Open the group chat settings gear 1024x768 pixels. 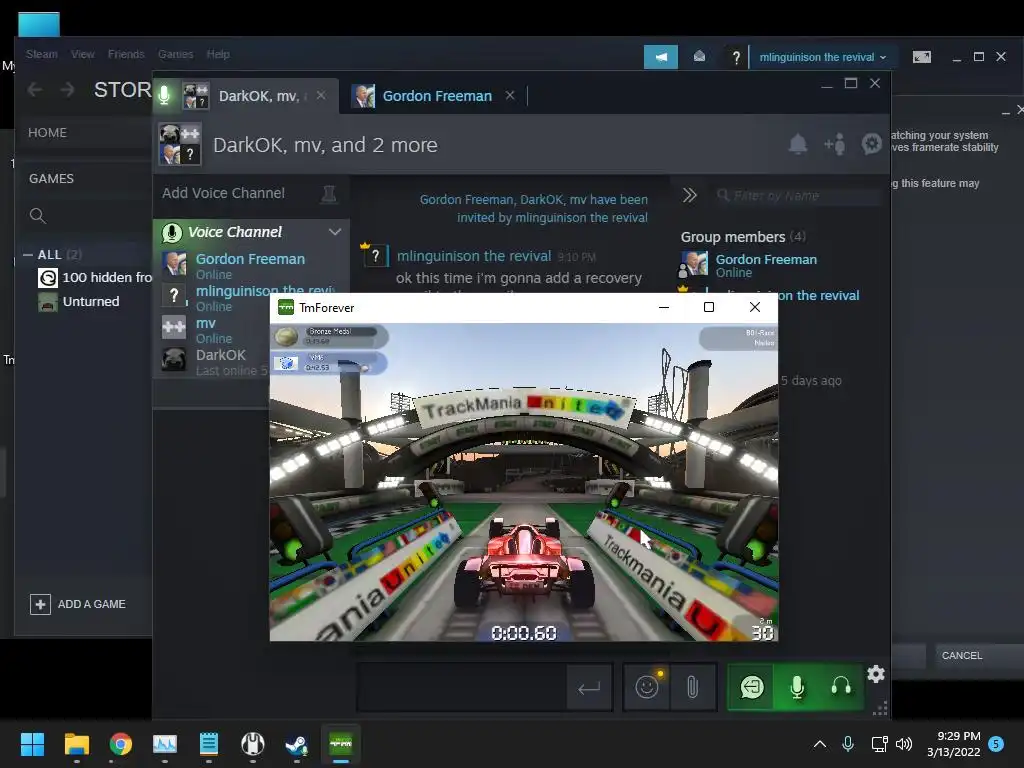click(872, 144)
